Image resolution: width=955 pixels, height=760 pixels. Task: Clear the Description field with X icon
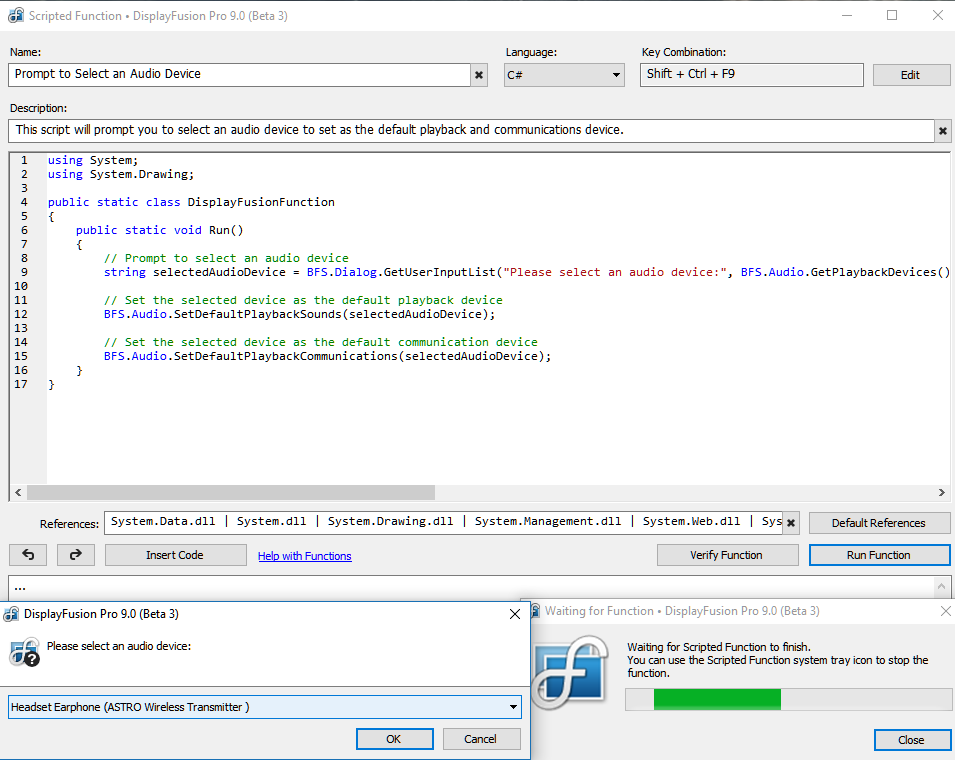coord(943,130)
